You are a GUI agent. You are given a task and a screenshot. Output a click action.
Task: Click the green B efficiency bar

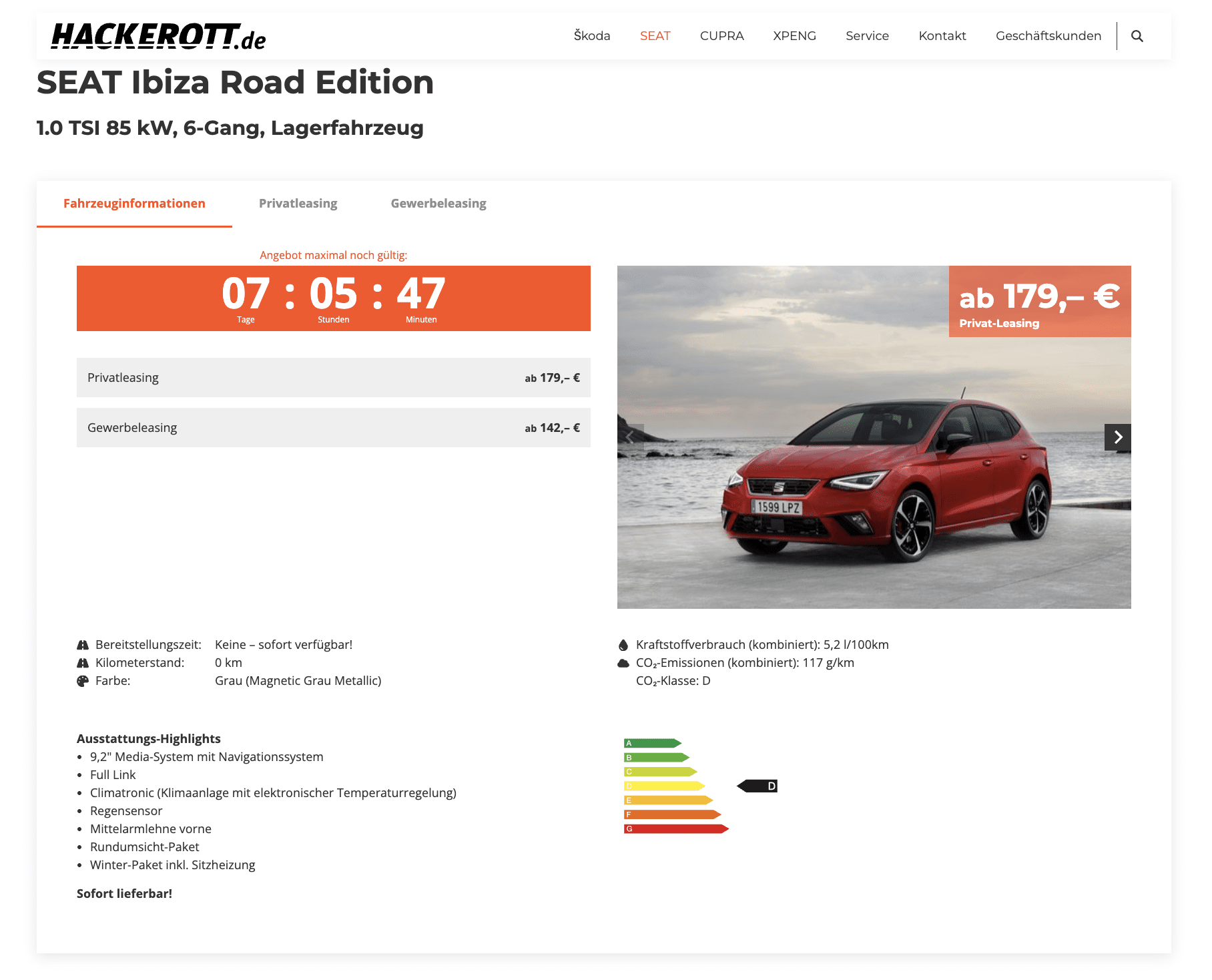click(x=657, y=758)
